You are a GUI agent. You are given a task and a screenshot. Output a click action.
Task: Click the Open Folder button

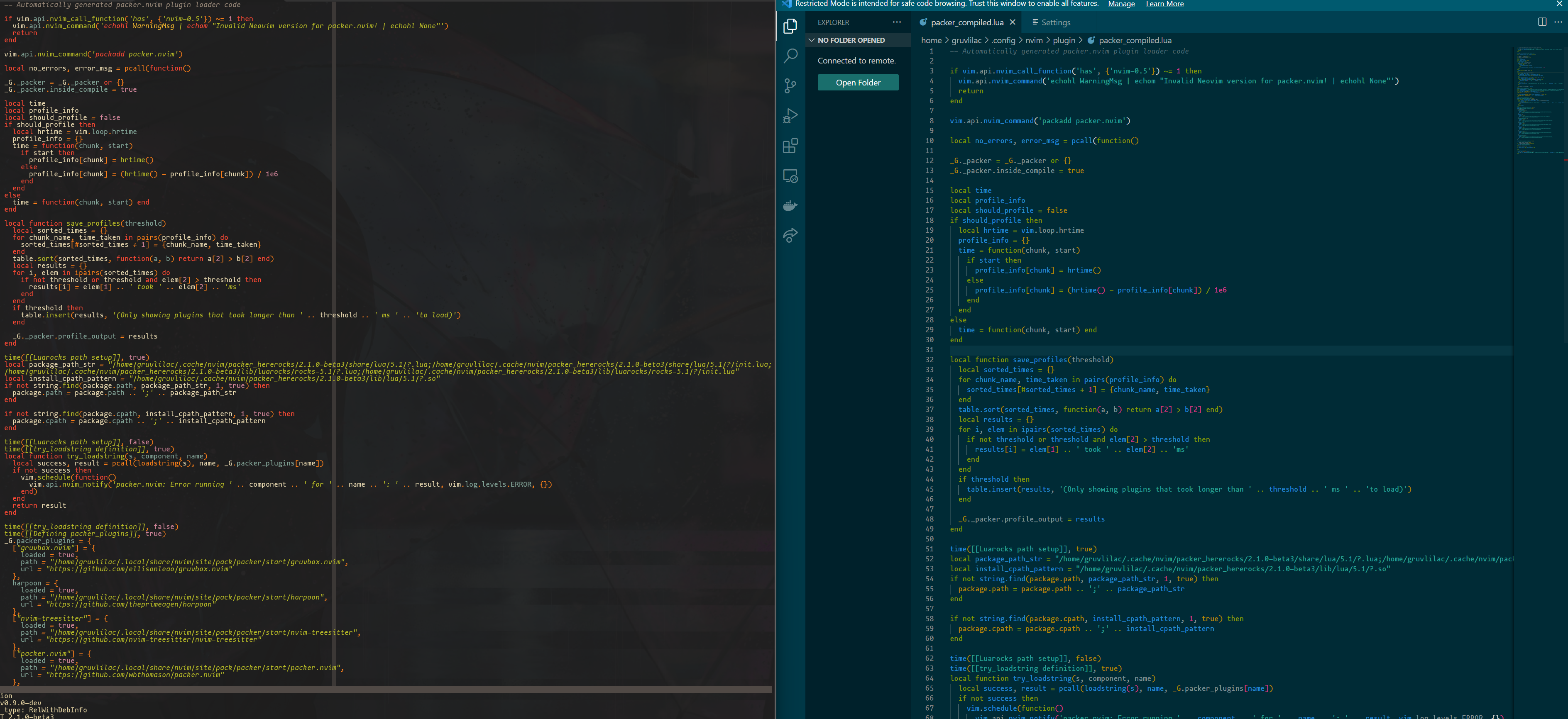[858, 83]
